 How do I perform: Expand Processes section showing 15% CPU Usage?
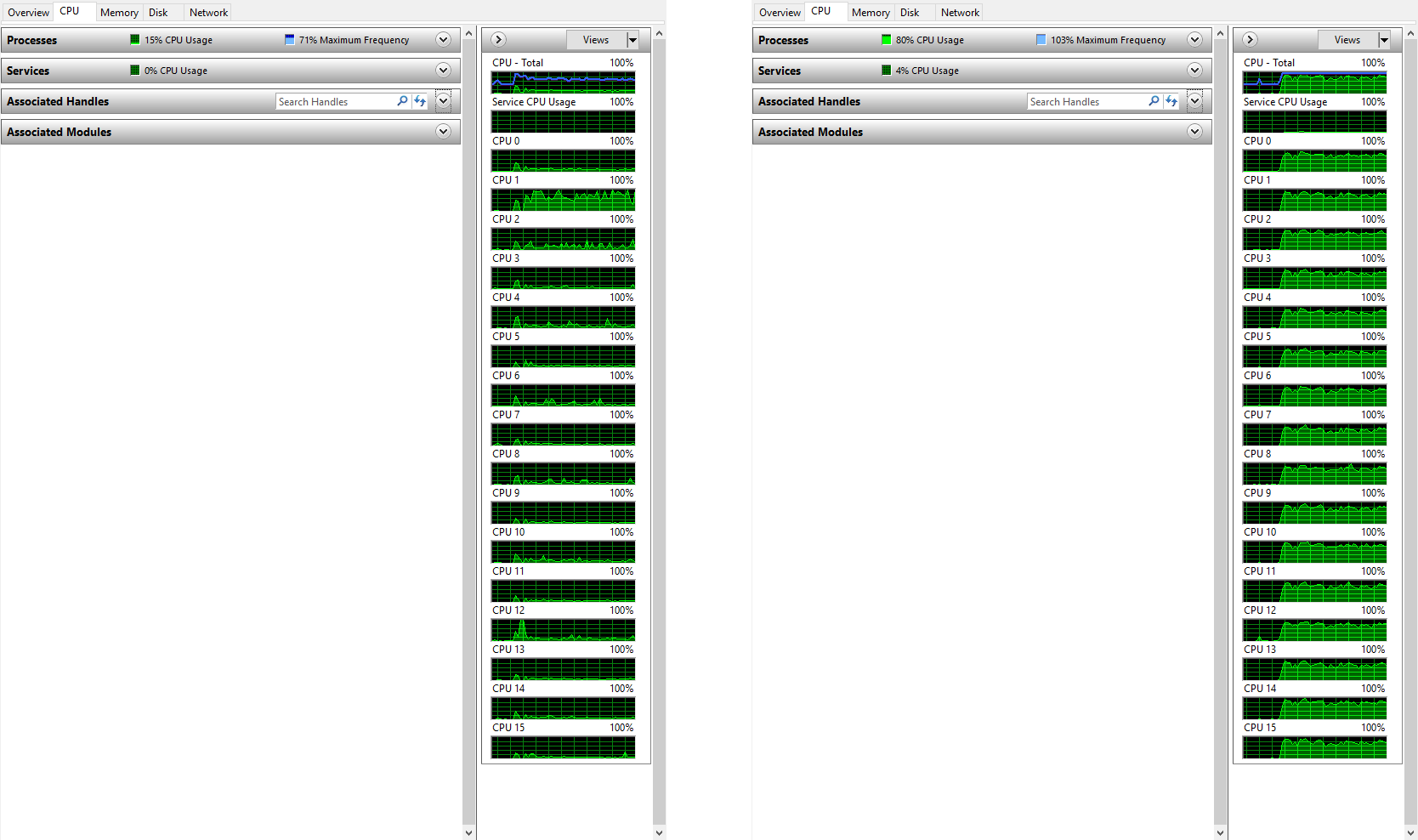pos(443,40)
